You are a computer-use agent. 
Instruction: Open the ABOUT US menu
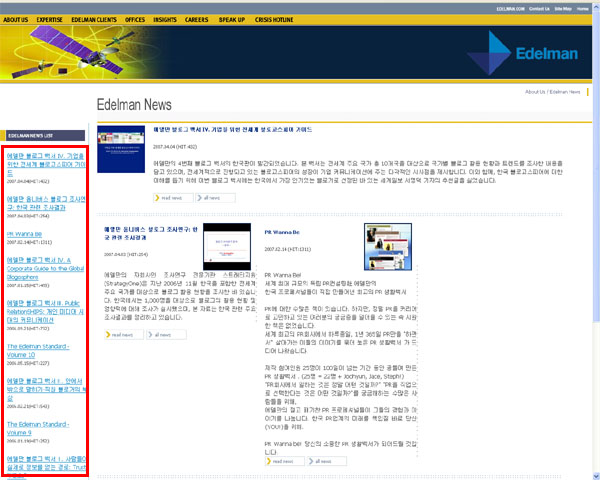pos(16,20)
